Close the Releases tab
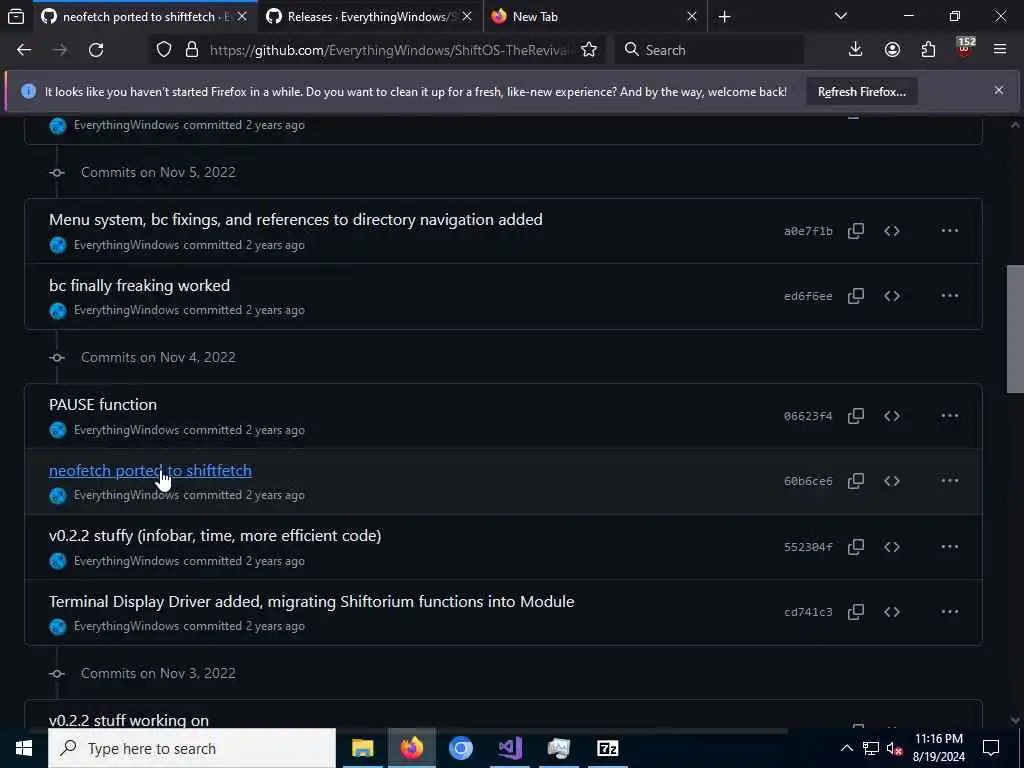1024x768 pixels. pyautogui.click(x=467, y=17)
